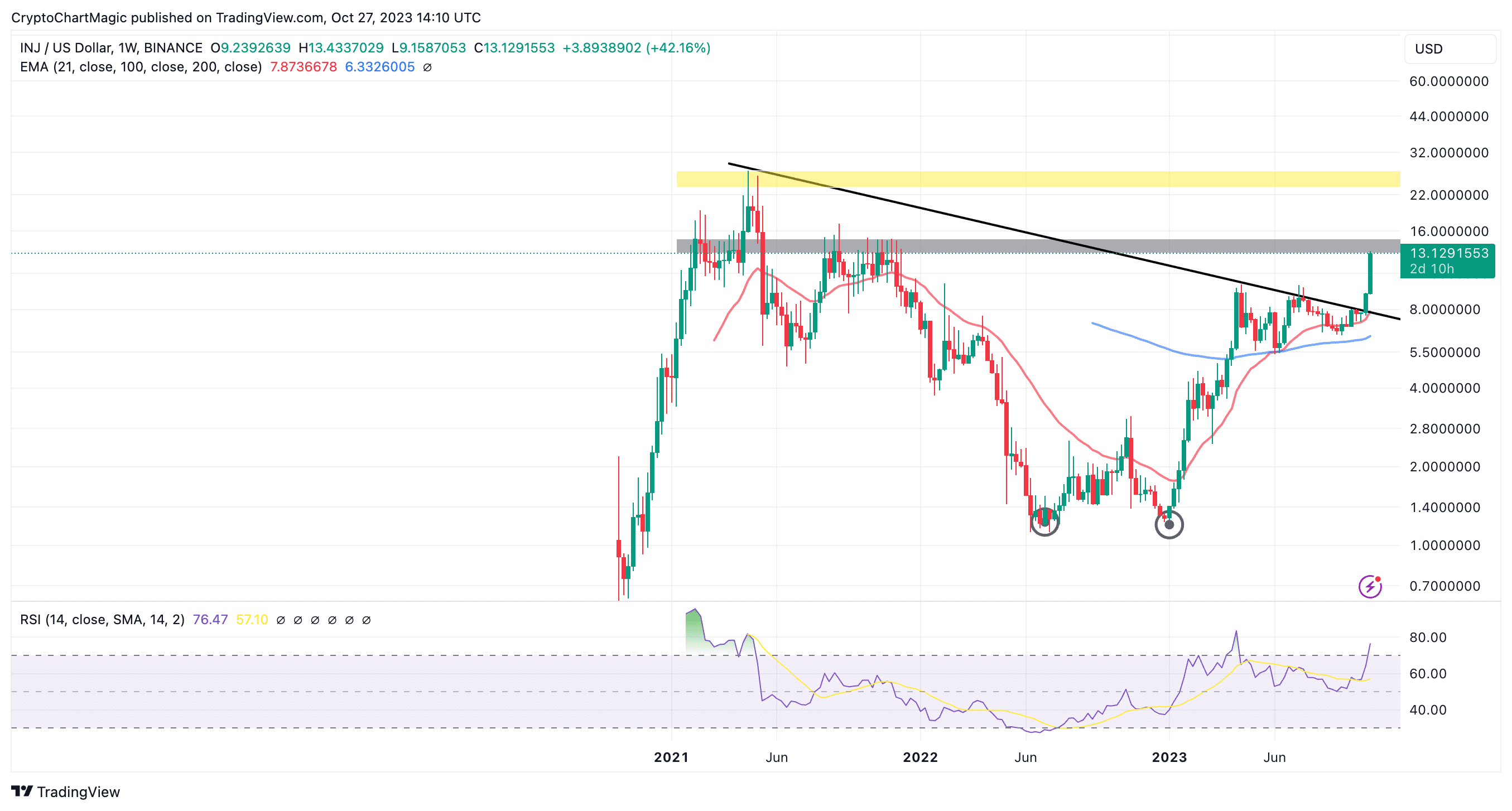Click the purple lightning bolt icon
This screenshot has height=811, width=1512.
coord(1370,586)
